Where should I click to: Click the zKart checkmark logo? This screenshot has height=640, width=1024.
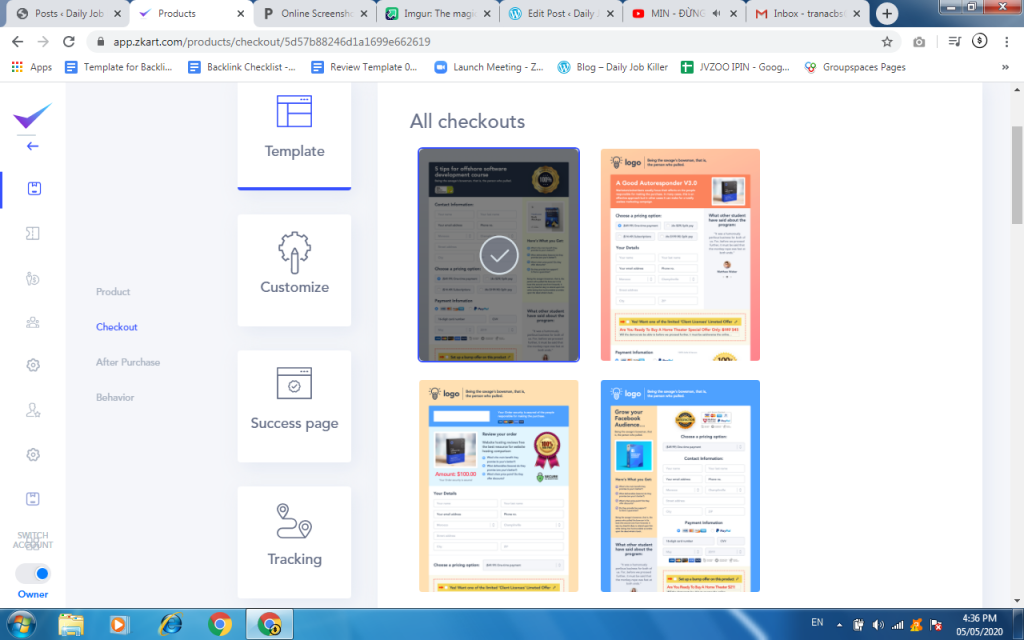point(32,115)
